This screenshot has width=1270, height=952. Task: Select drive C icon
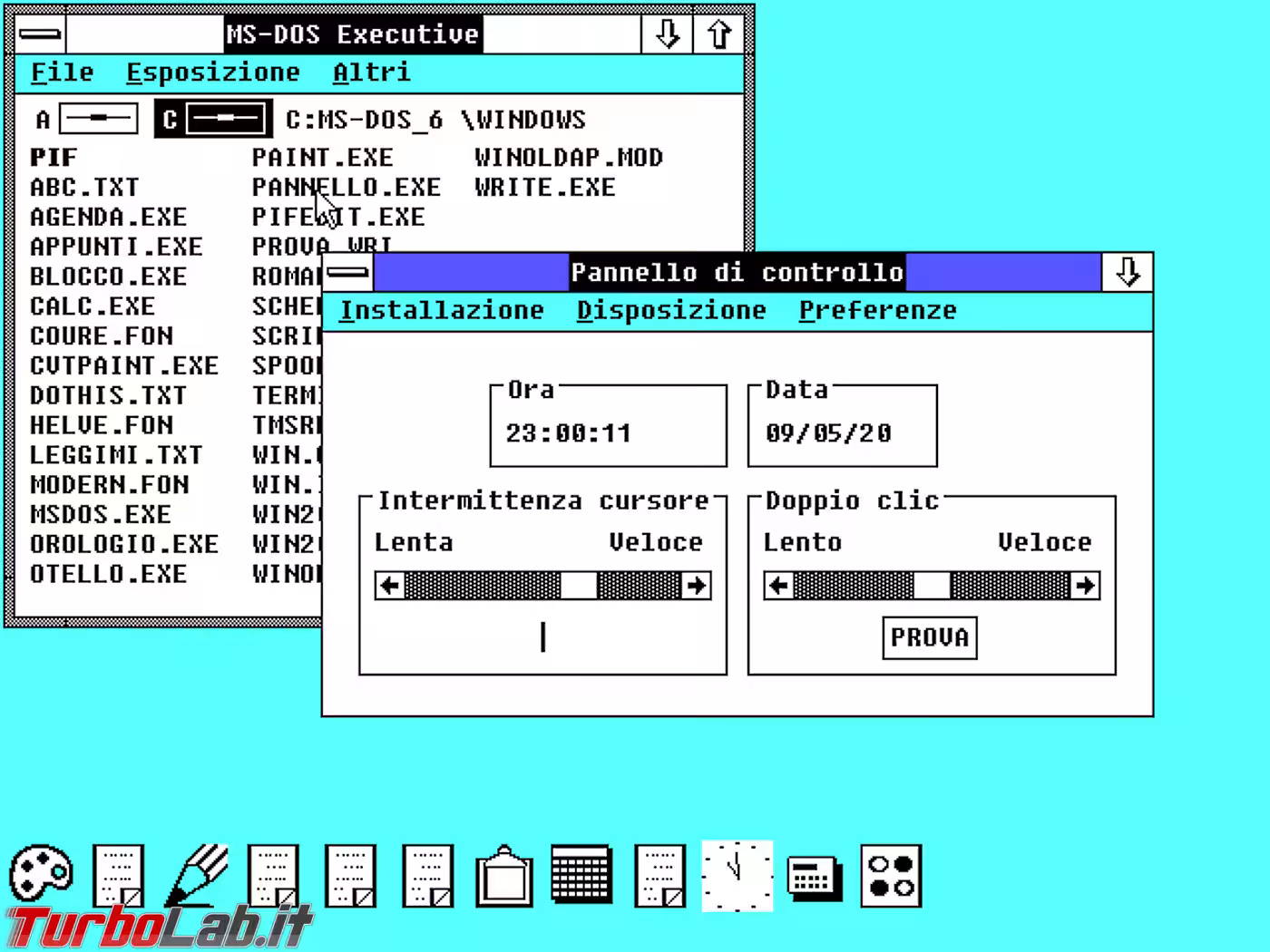[213, 118]
